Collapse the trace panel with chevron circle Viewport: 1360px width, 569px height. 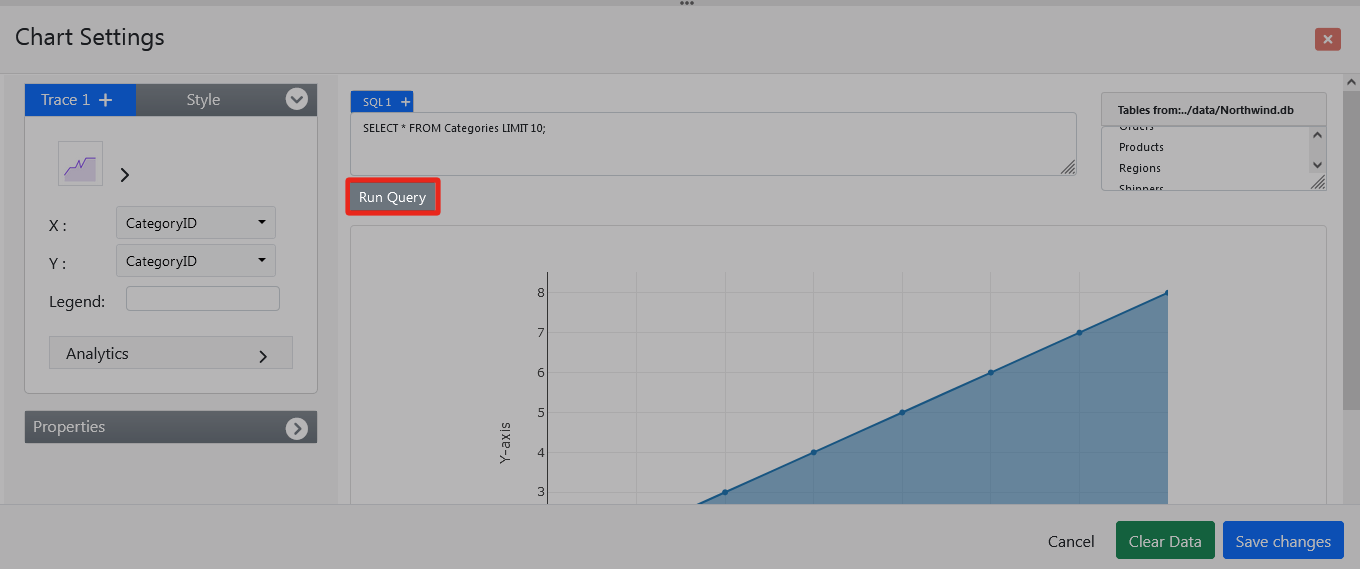[296, 99]
